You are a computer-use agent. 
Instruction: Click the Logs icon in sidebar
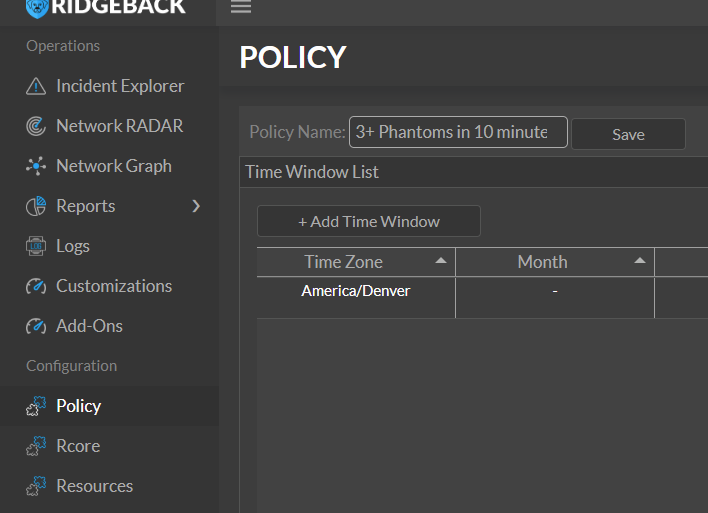coord(36,246)
